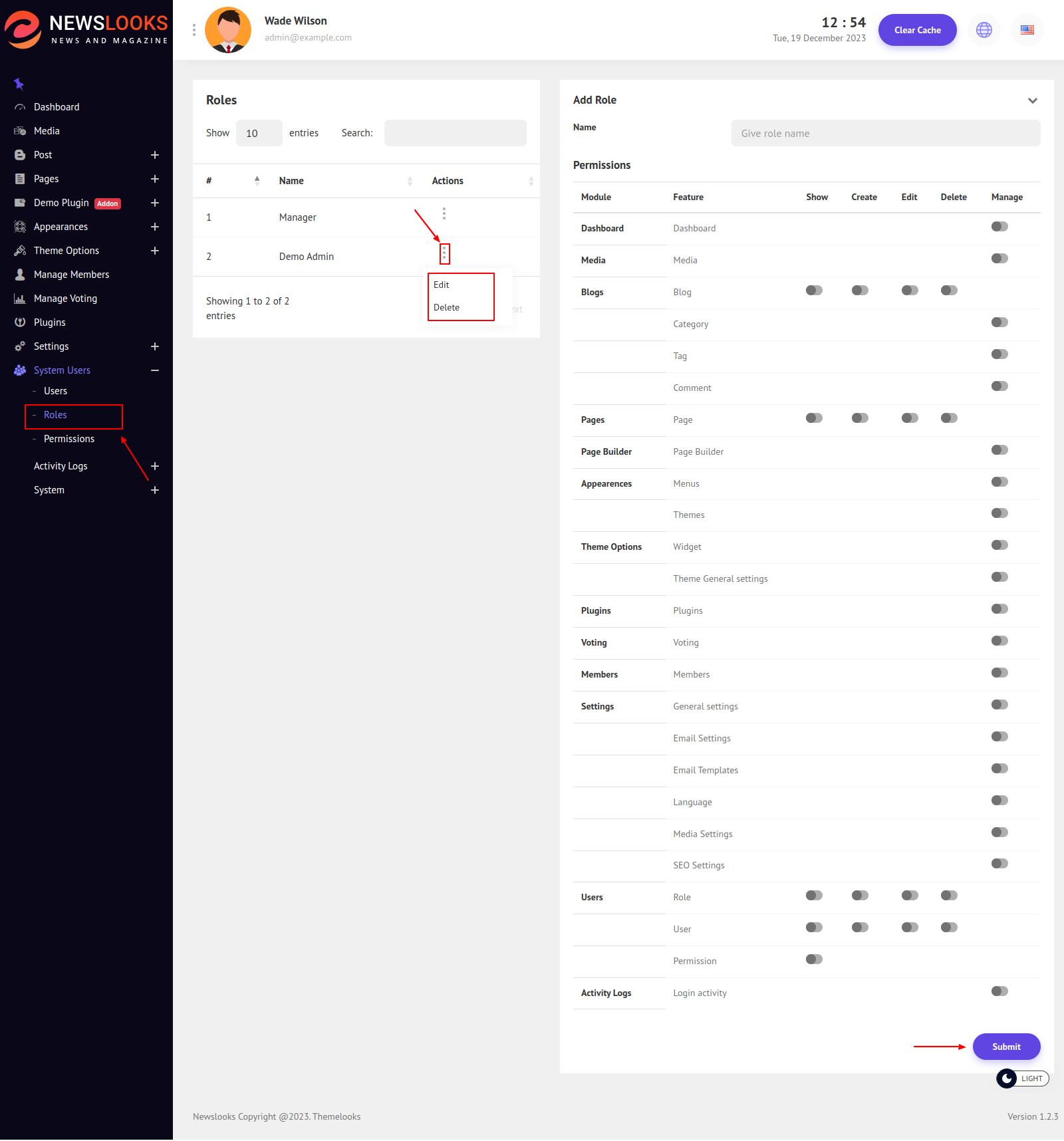
Task: Click the Wade Wilson avatar picture
Action: tap(228, 30)
